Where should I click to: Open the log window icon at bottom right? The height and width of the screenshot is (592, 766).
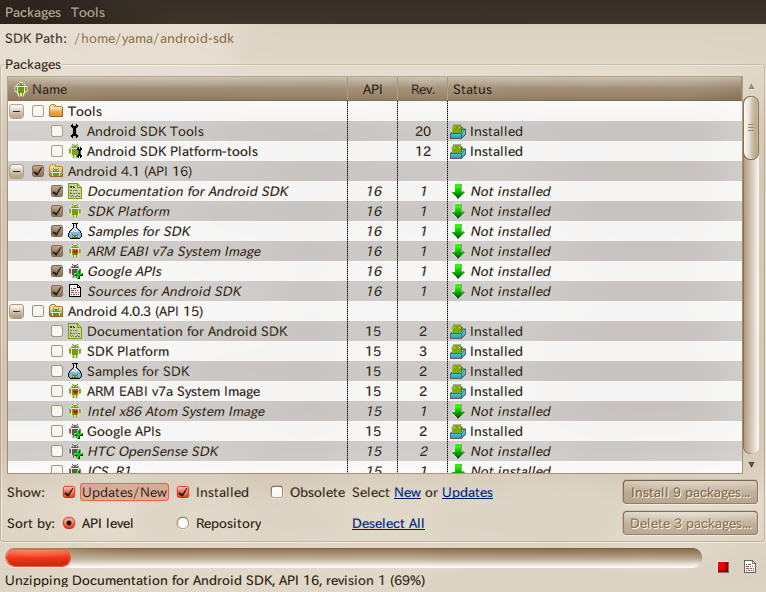[x=749, y=567]
